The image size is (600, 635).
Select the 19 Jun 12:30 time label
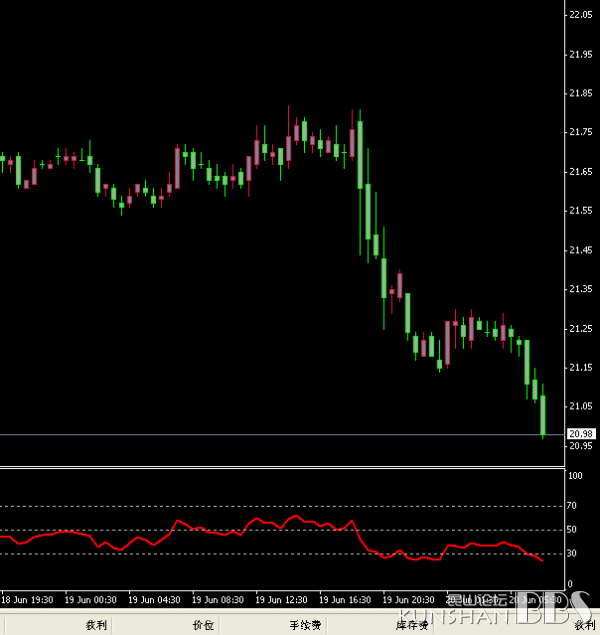(x=281, y=599)
